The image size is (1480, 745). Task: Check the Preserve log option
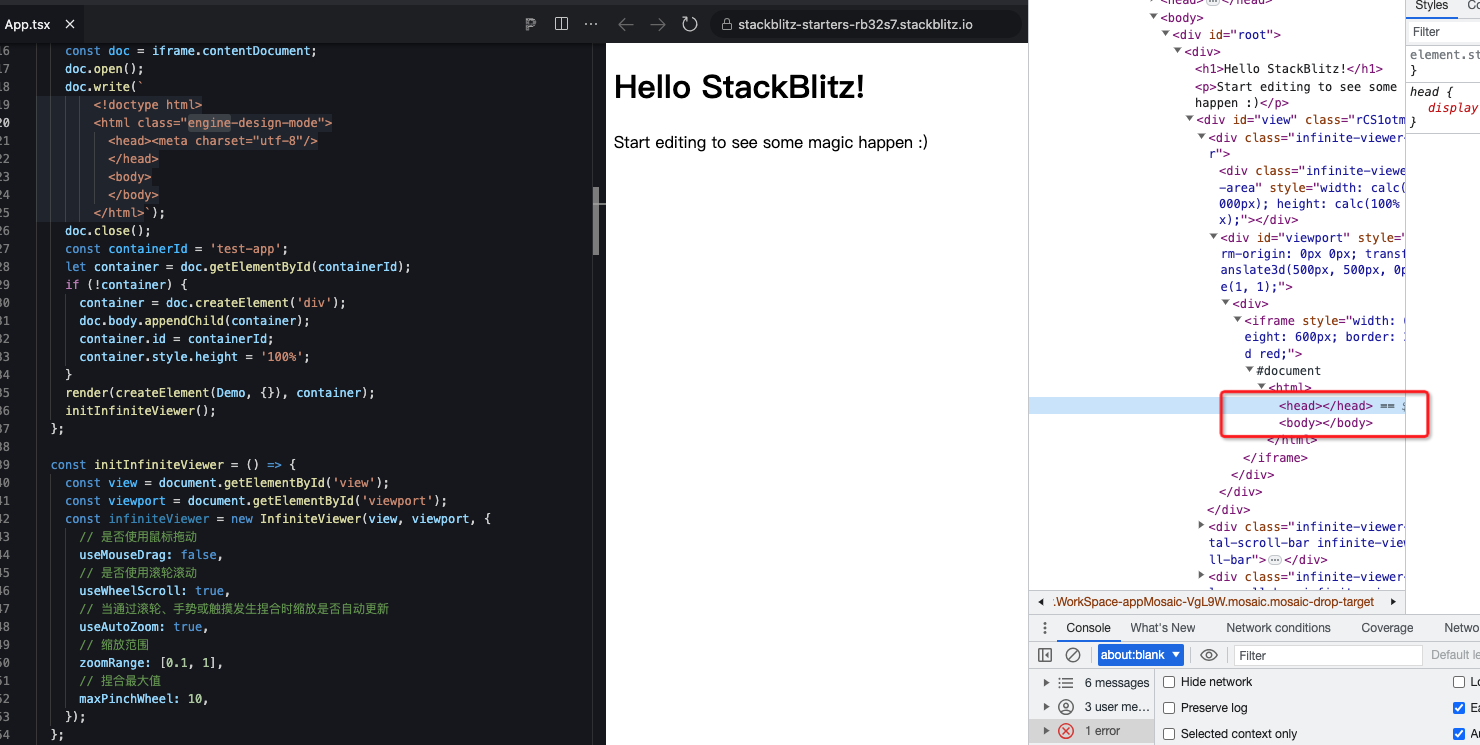1168,707
